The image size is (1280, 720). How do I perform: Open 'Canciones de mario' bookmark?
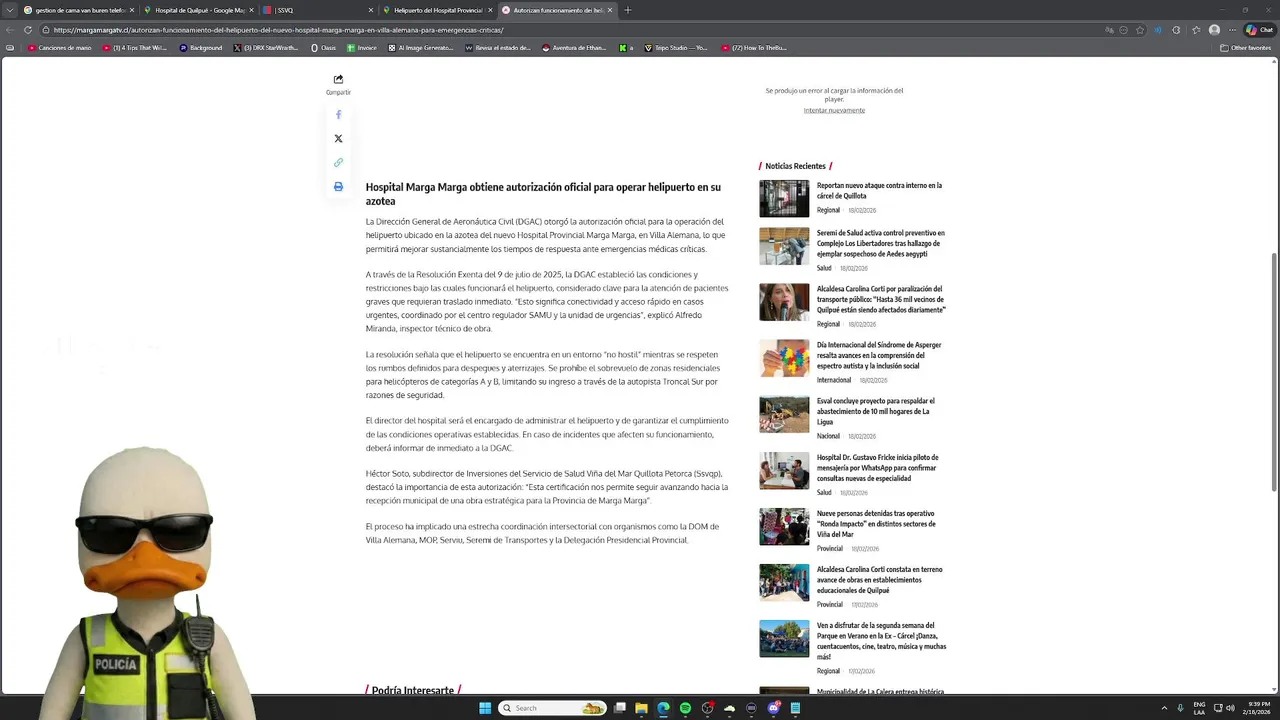[60, 48]
